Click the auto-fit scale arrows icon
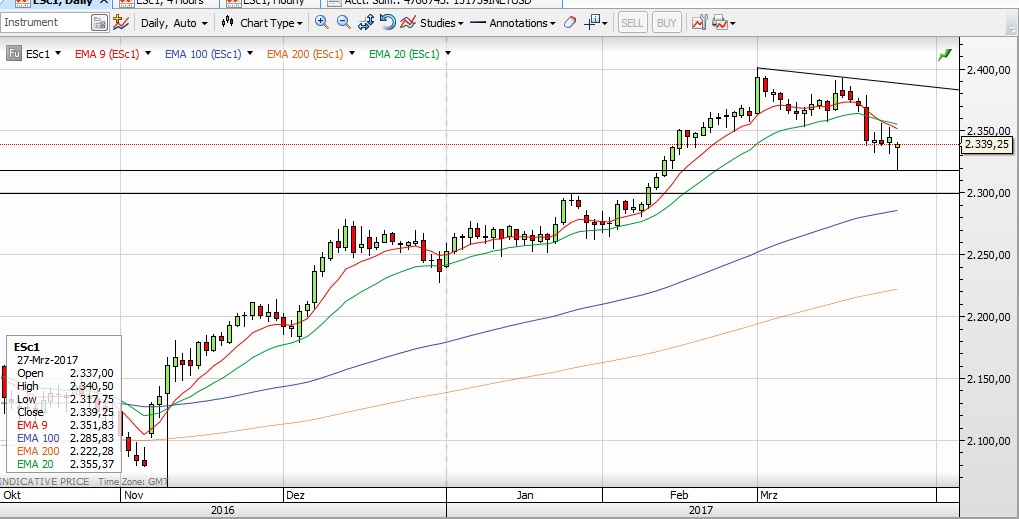Screen dimensions: 1019x519 [x=366, y=23]
